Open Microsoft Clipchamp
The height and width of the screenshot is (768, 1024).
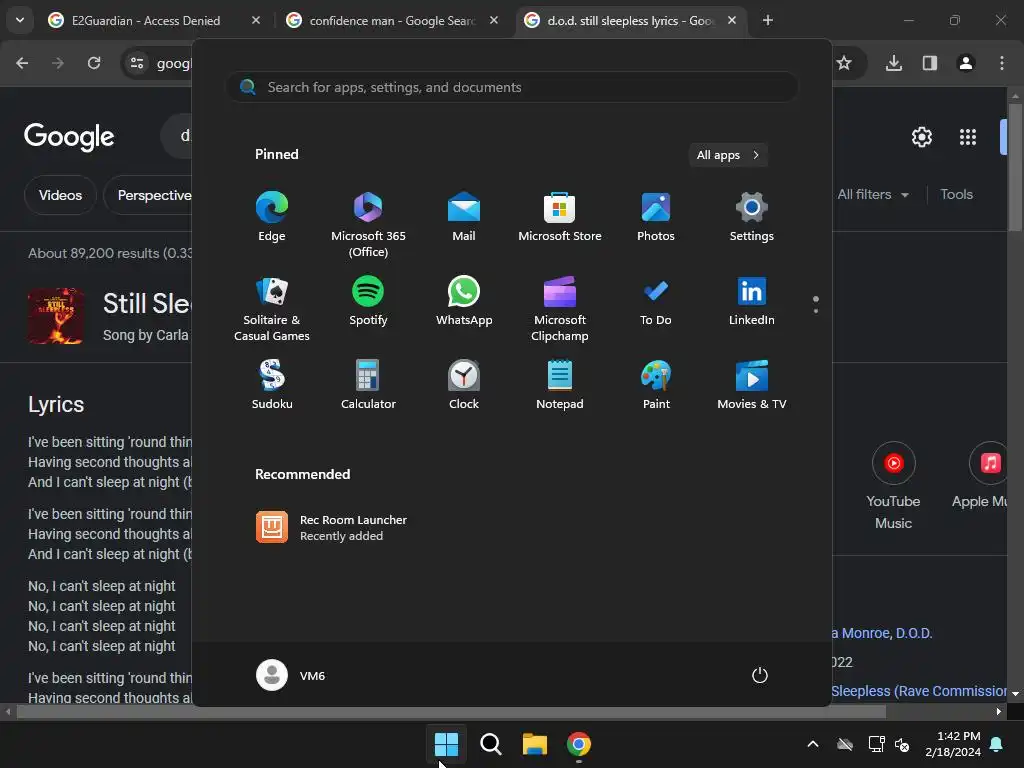[x=560, y=309]
